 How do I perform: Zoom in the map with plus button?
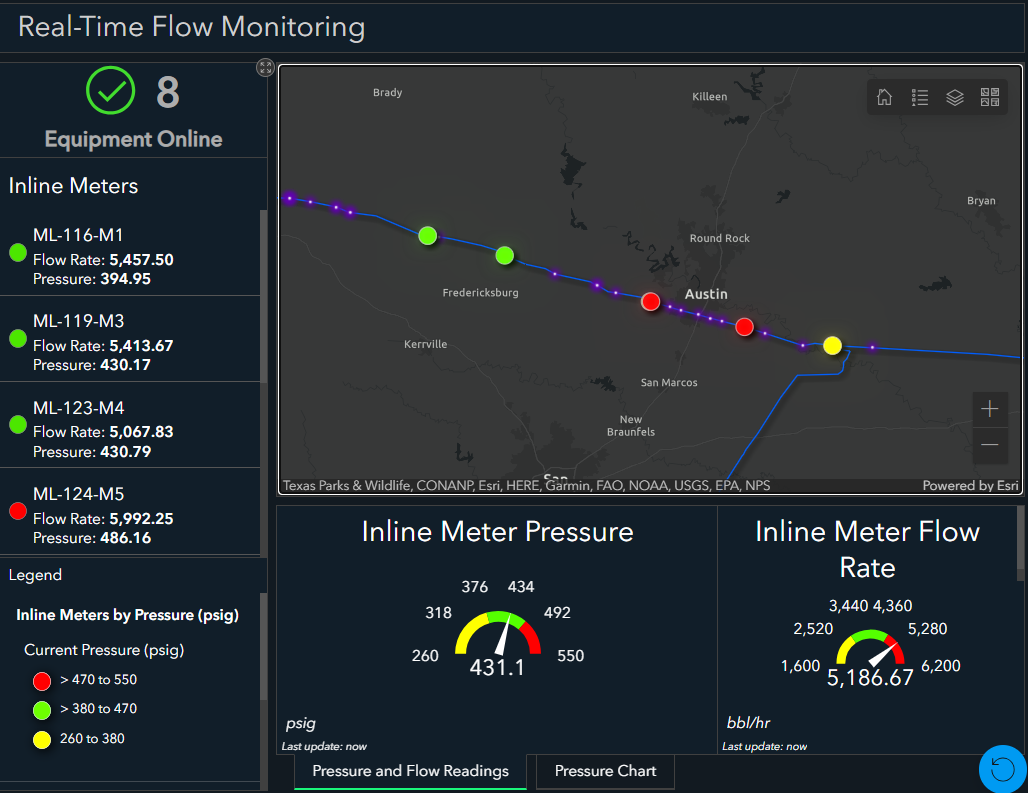click(x=990, y=410)
